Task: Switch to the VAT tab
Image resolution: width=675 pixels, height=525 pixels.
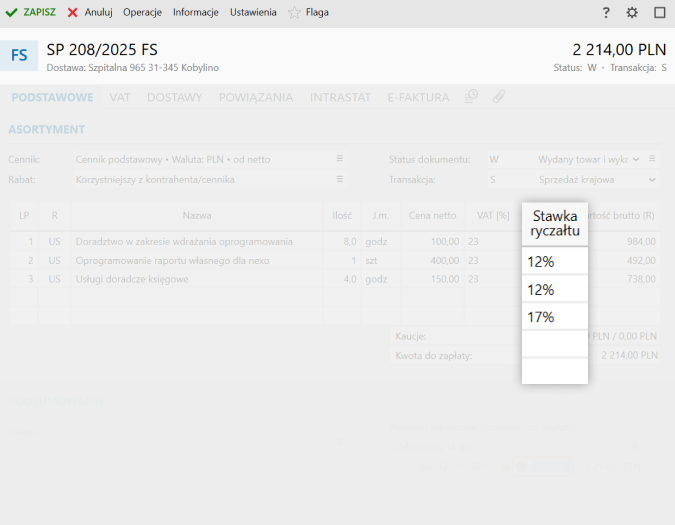Action: point(120,97)
